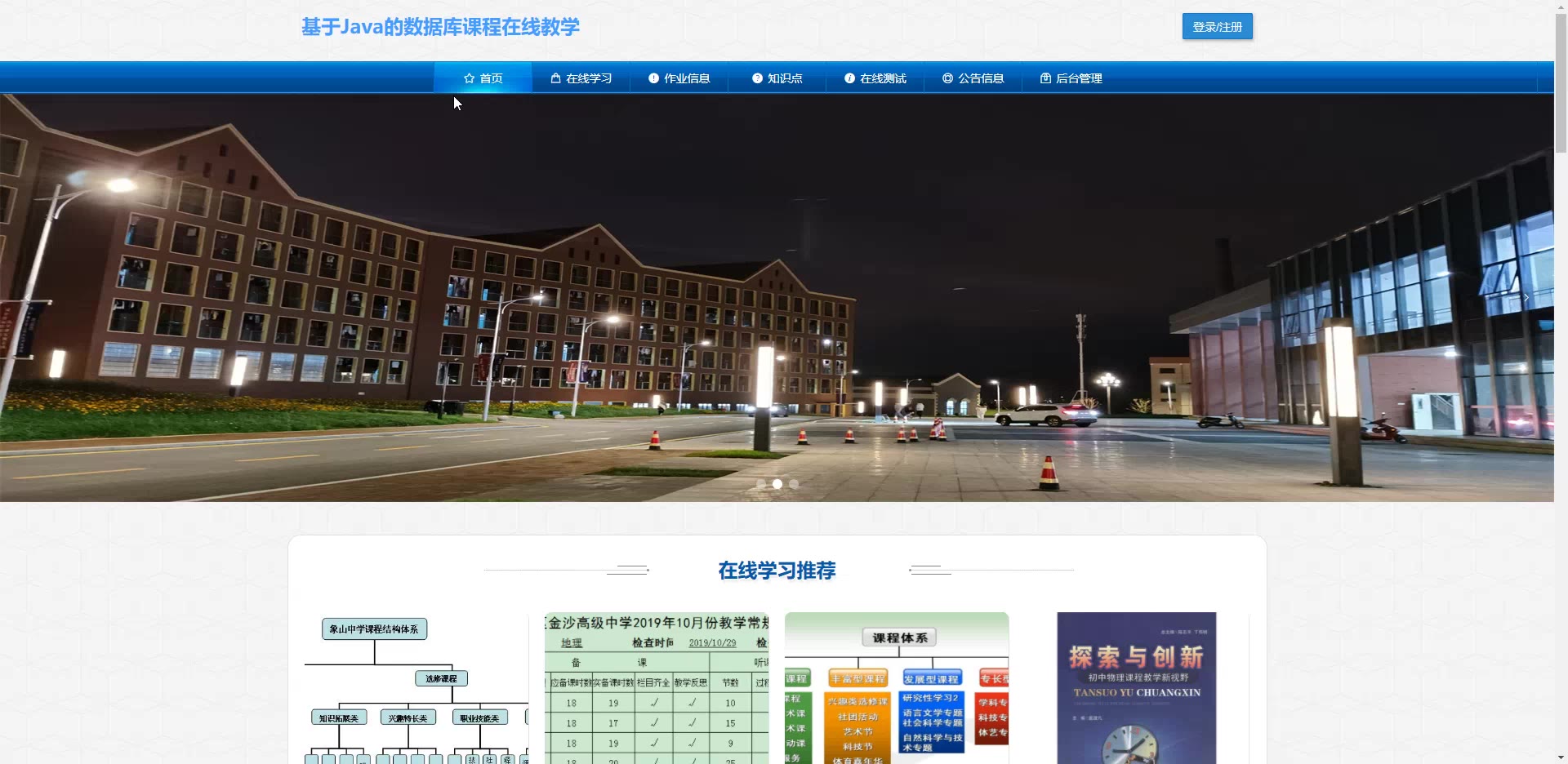Screen dimensions: 1568x764
Task: Click the 登录/注册 button
Action: 1217,27
